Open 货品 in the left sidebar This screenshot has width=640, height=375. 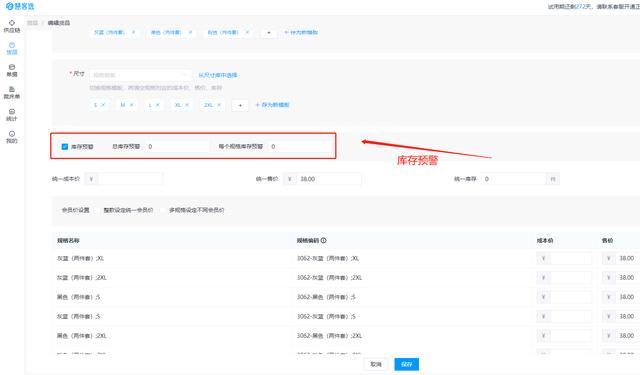[12, 49]
